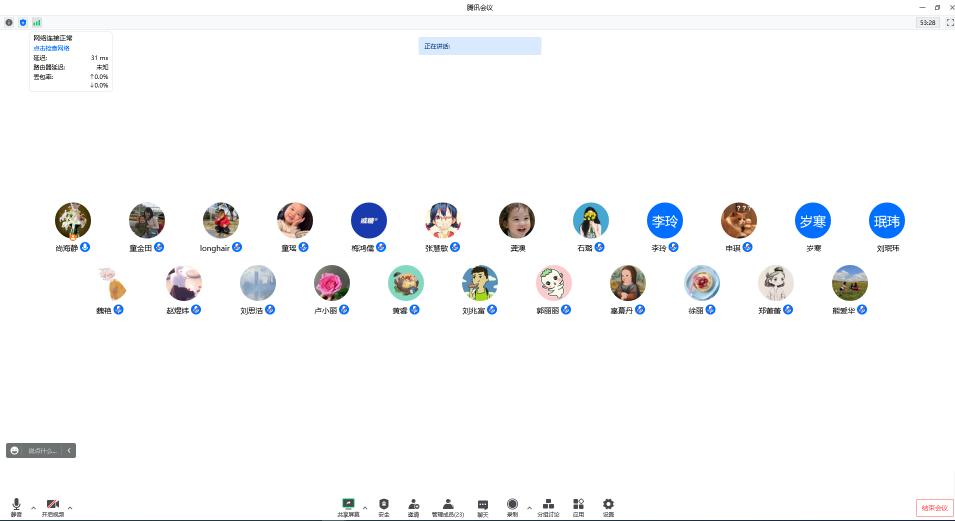Image resolution: width=955 pixels, height=521 pixels.
Task: Select 珉玮 blue name avatar
Action: point(887,221)
